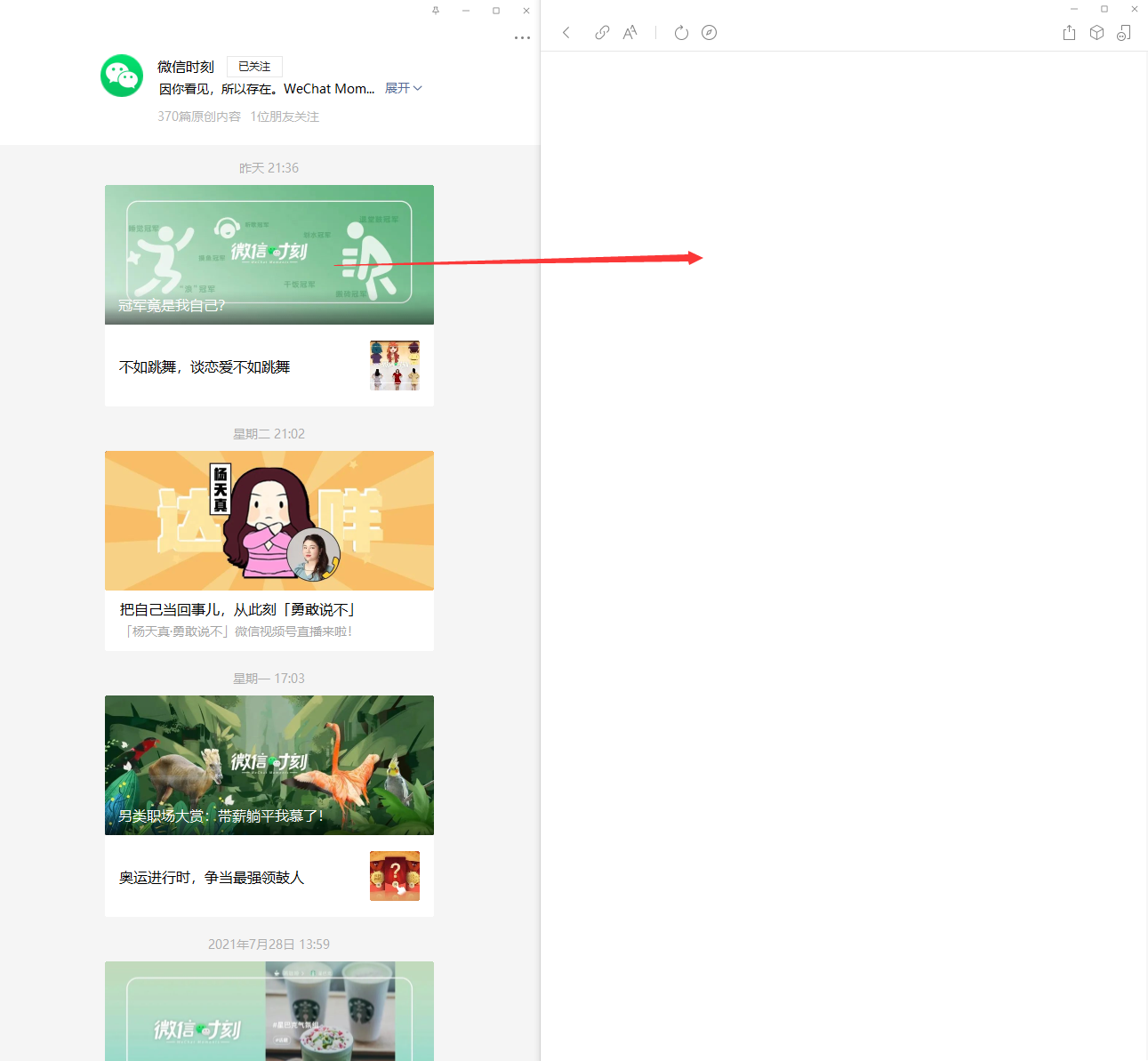1148x1061 pixels.
Task: Open banner 另类职场大赏:带薪躺平我慕了!
Action: [x=269, y=765]
